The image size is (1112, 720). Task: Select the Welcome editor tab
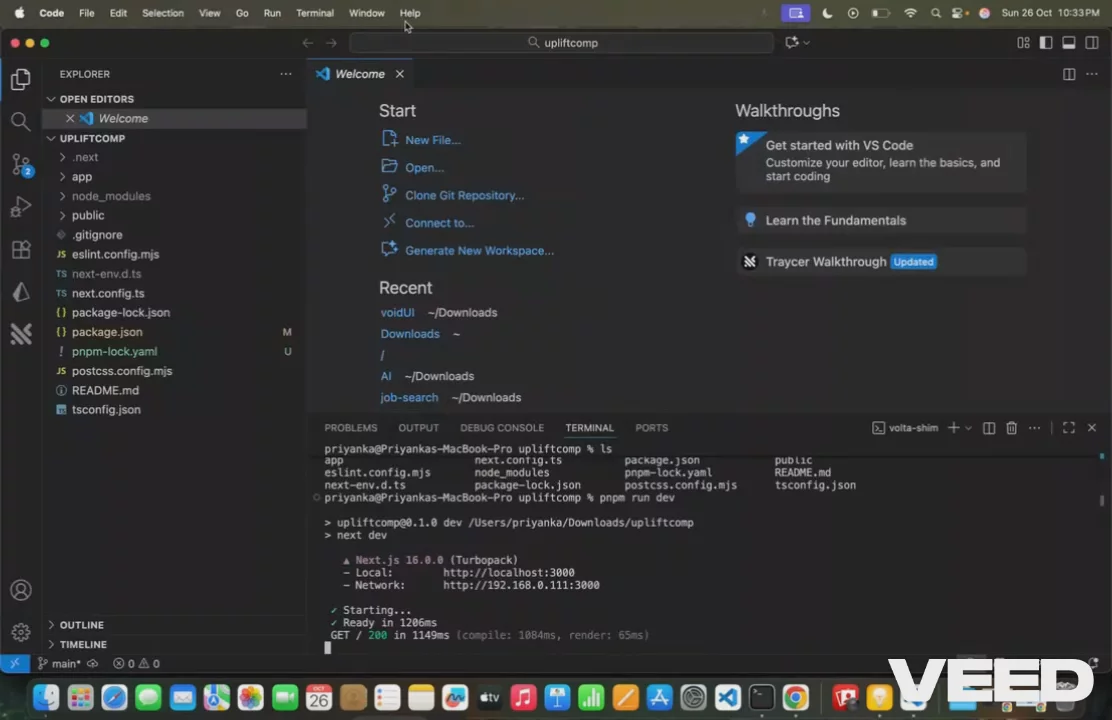[x=360, y=74]
